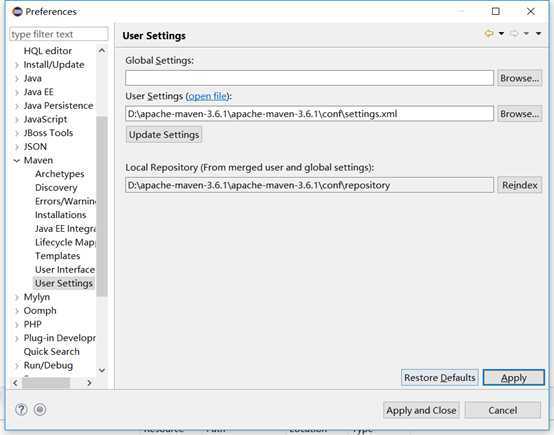Collapse the Maven tree node

pyautogui.click(x=17, y=160)
